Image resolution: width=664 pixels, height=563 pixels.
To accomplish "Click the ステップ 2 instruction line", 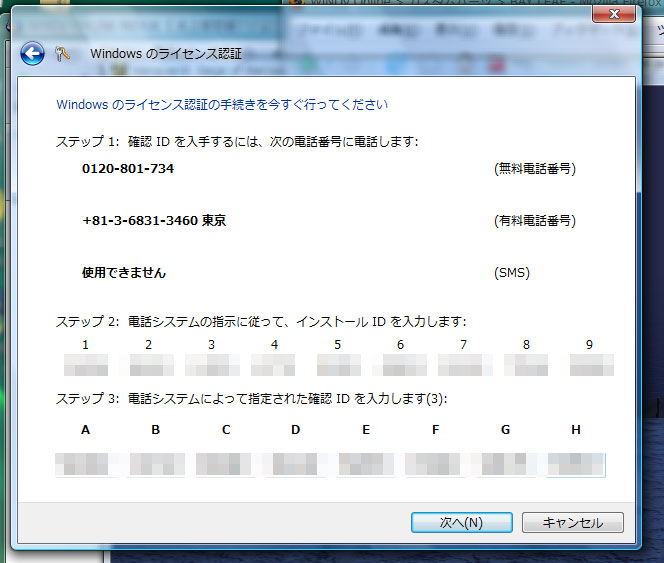I will pos(261,322).
